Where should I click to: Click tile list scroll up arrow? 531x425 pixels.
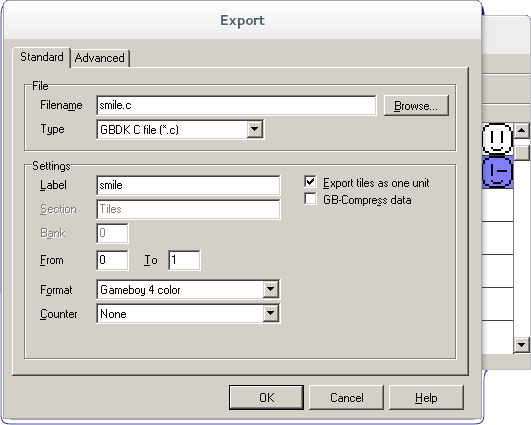point(522,131)
